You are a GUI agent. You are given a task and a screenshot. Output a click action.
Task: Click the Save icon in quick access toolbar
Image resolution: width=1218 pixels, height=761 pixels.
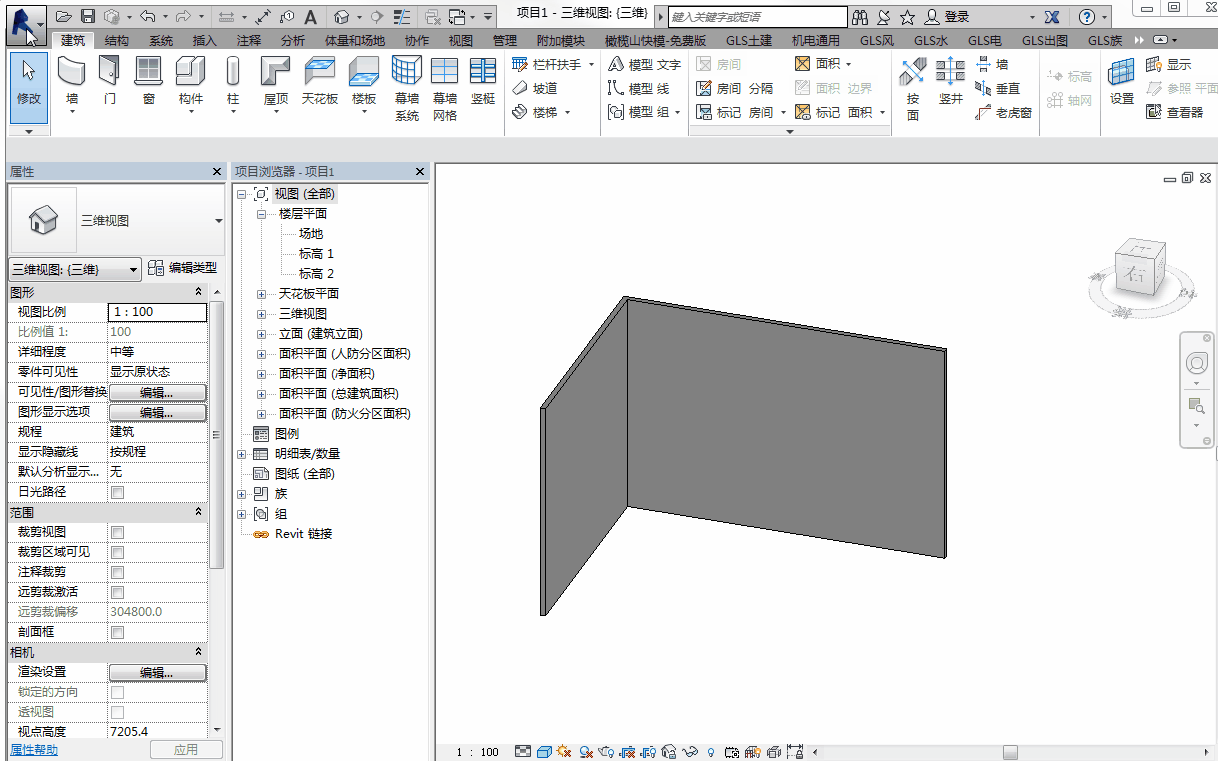[x=88, y=17]
